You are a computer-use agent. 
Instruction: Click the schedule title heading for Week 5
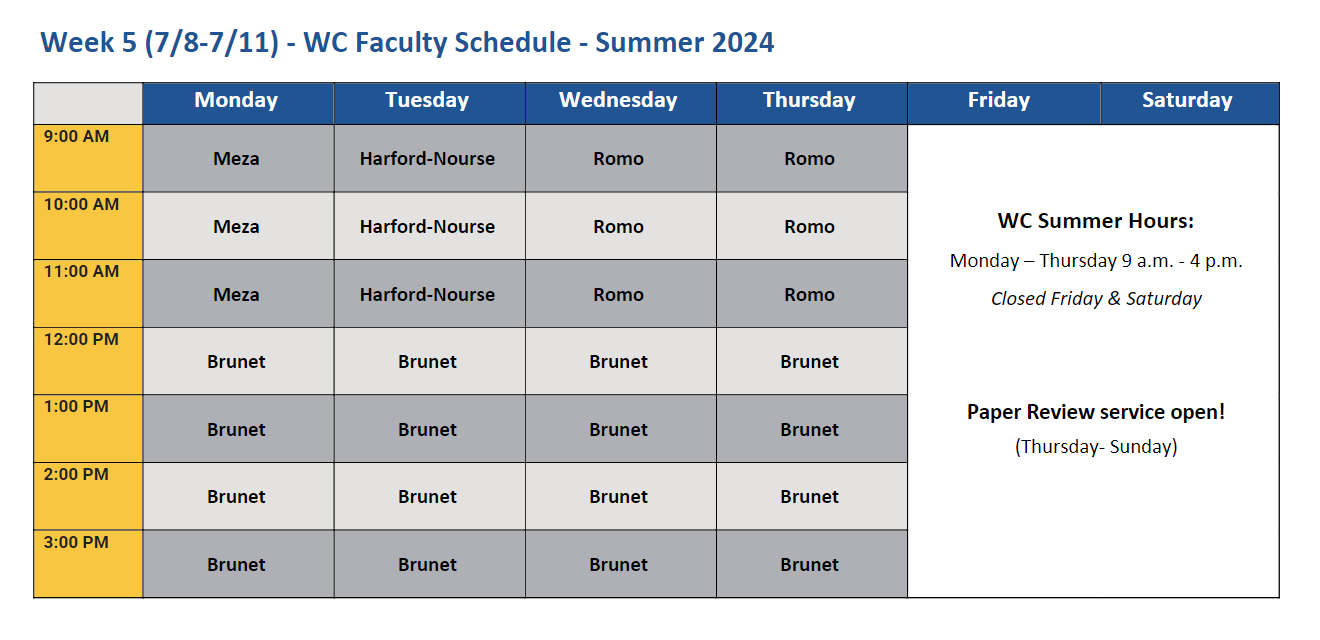(x=407, y=43)
